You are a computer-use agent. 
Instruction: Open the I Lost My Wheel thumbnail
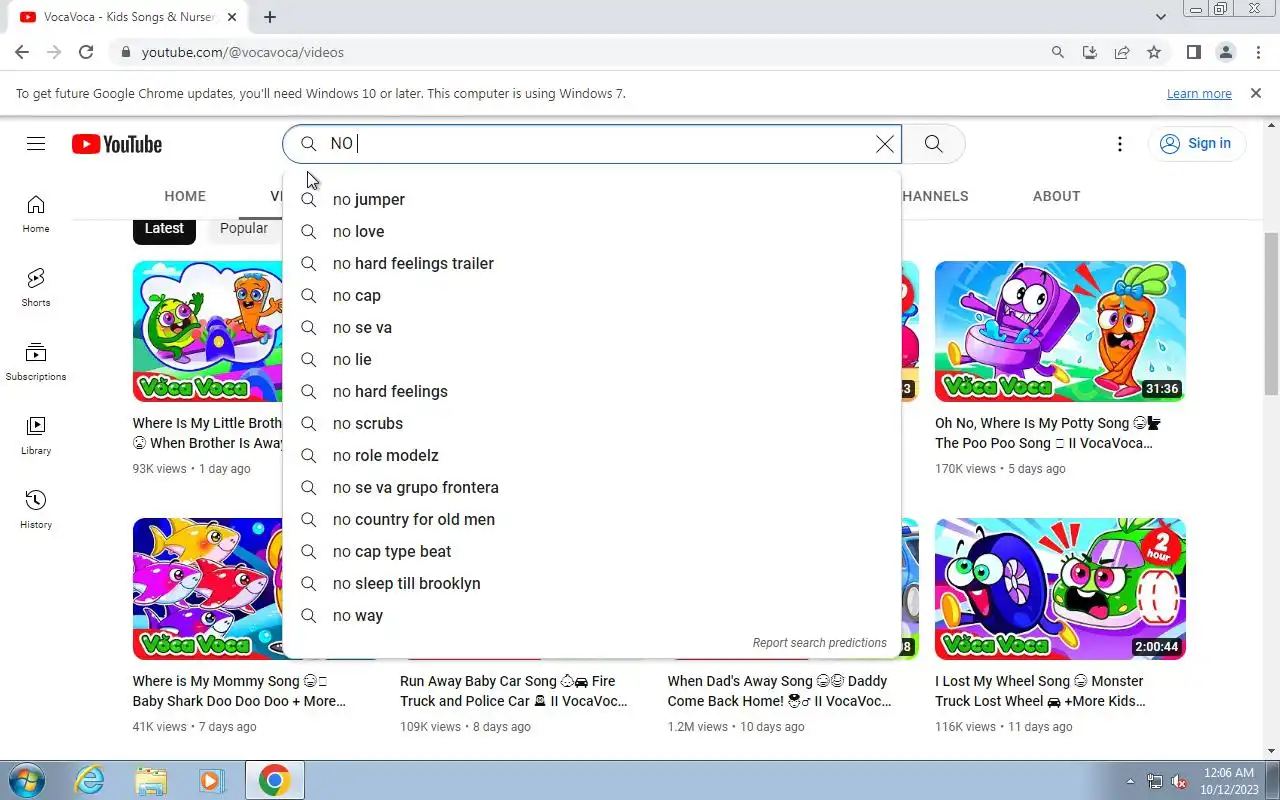1060,589
